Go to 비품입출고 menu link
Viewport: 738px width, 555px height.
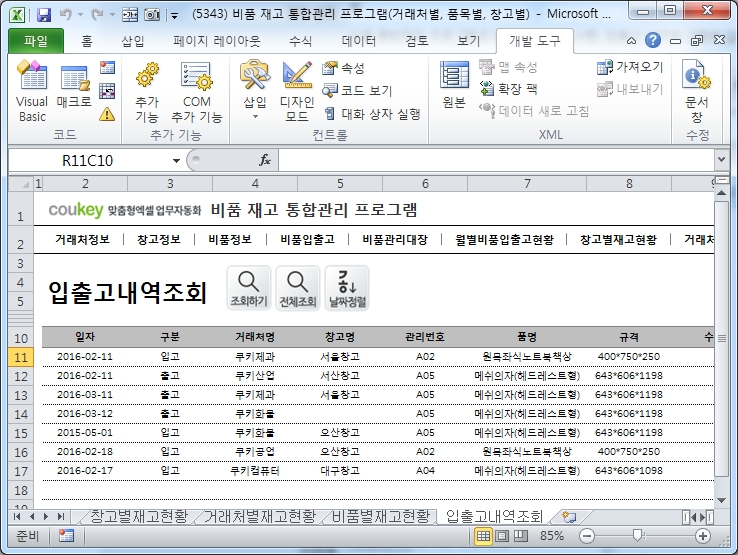(307, 240)
